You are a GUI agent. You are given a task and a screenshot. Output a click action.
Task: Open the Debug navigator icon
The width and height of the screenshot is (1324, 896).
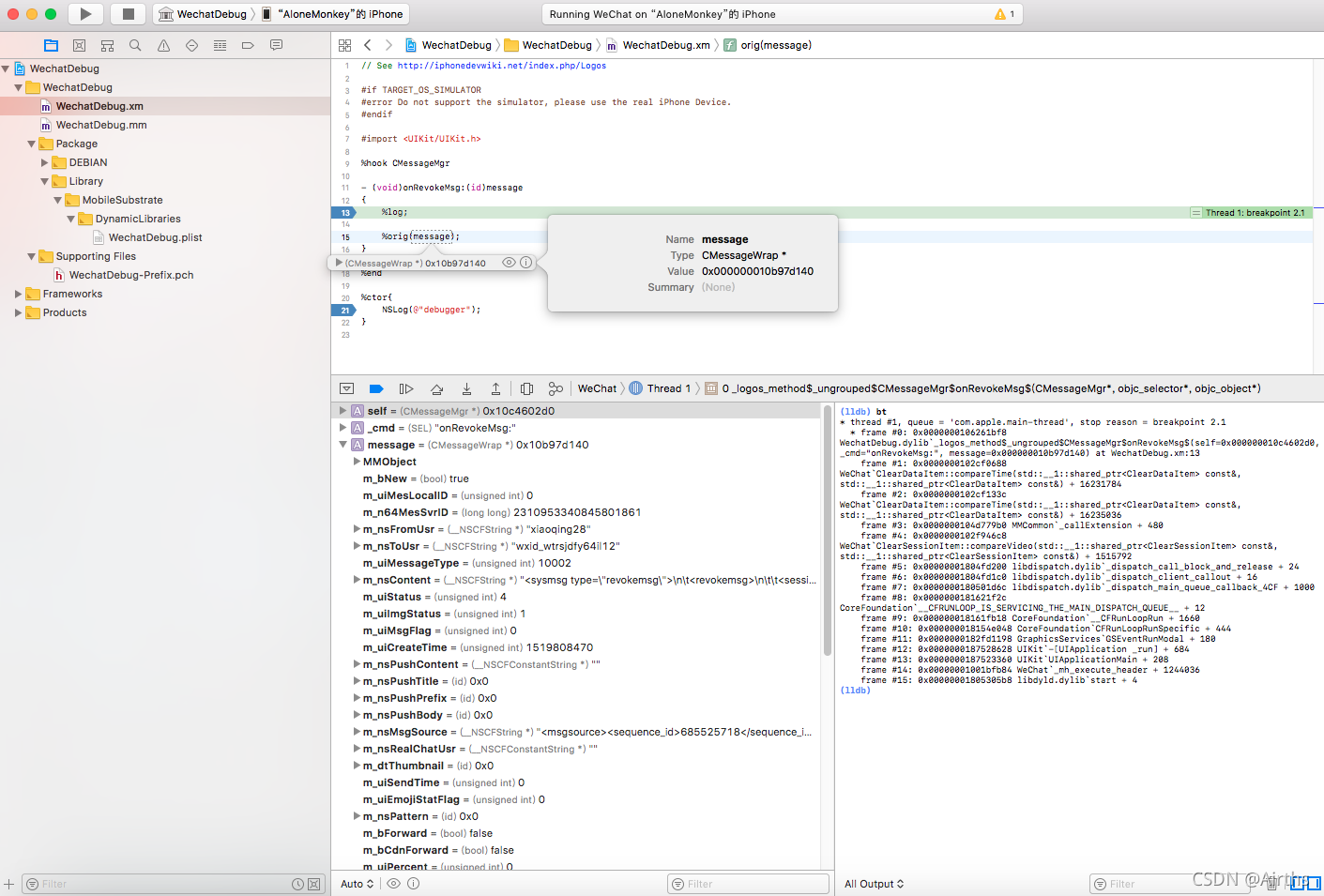pyautogui.click(x=220, y=45)
